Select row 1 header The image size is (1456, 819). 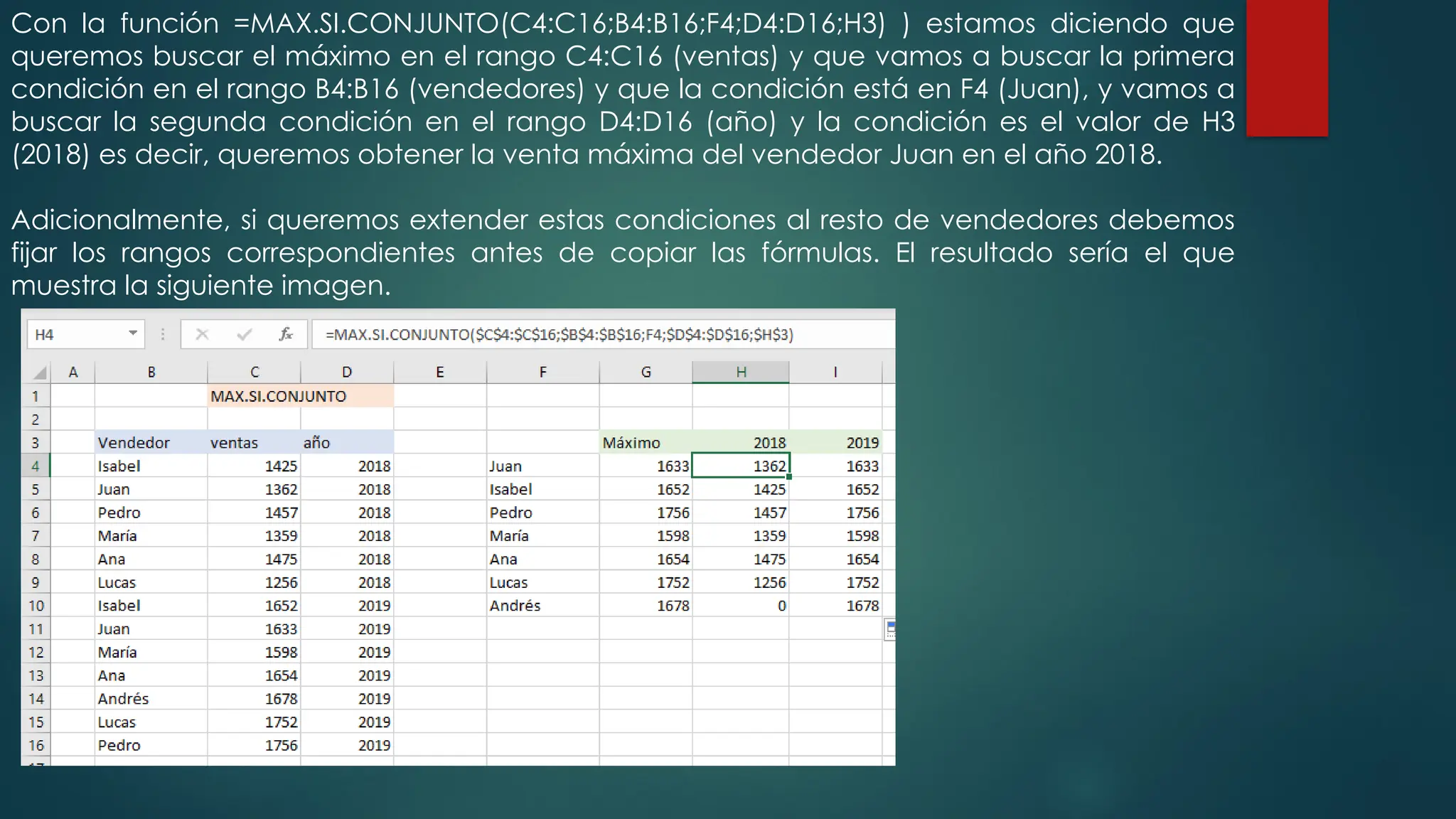point(36,396)
